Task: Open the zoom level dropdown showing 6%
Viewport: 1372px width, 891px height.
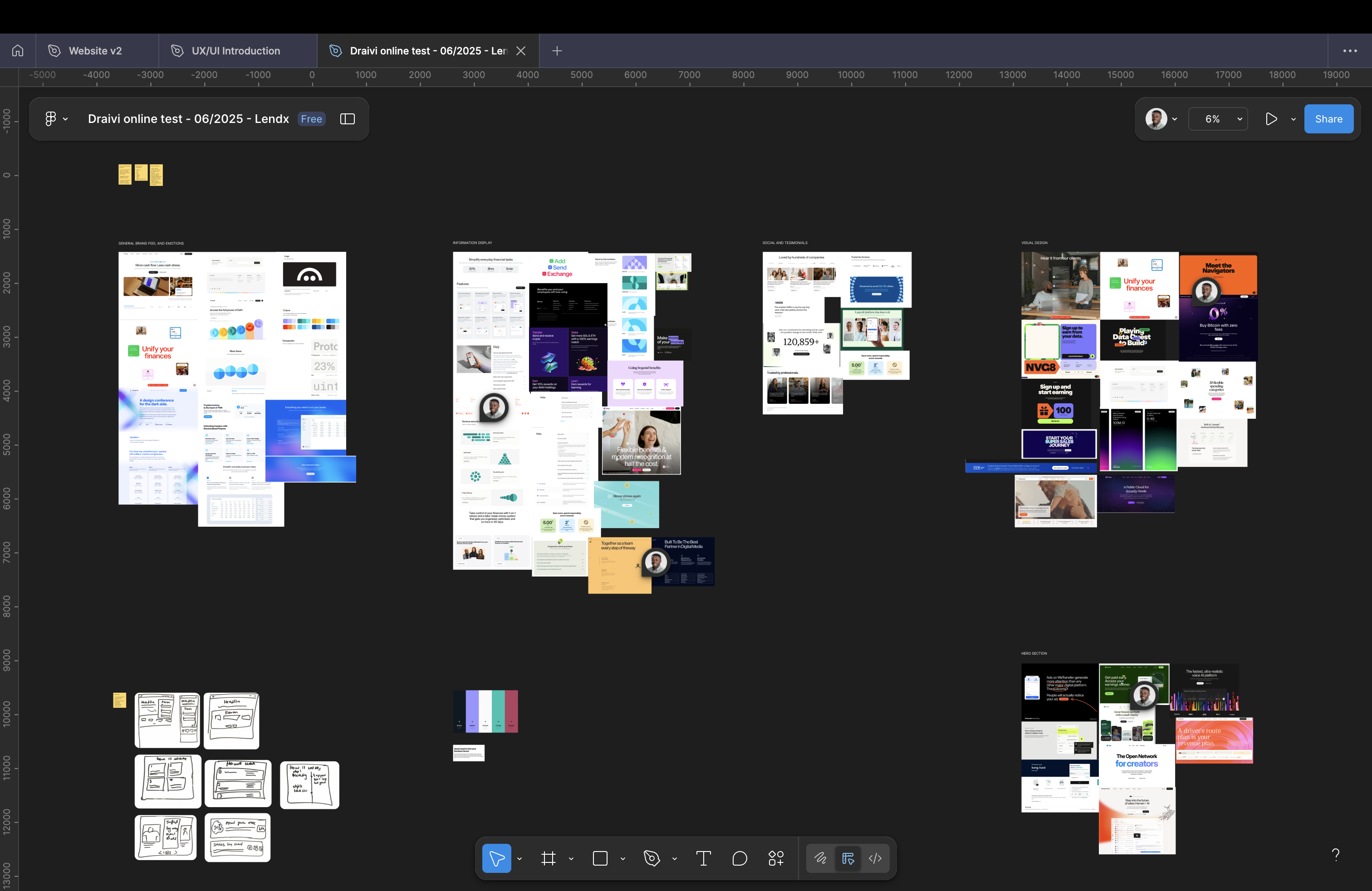Action: point(1217,119)
